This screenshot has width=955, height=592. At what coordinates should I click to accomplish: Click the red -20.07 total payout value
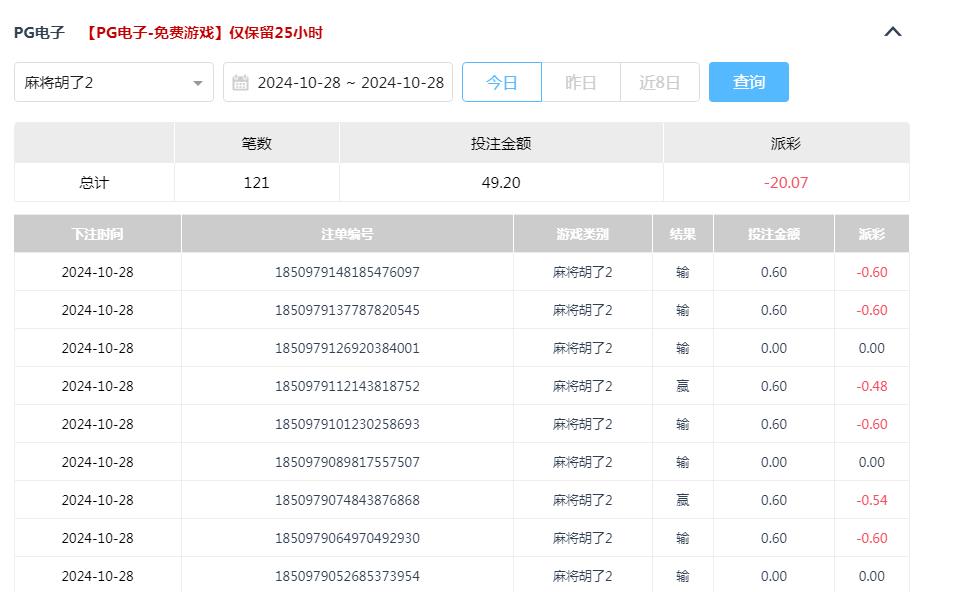(x=786, y=182)
